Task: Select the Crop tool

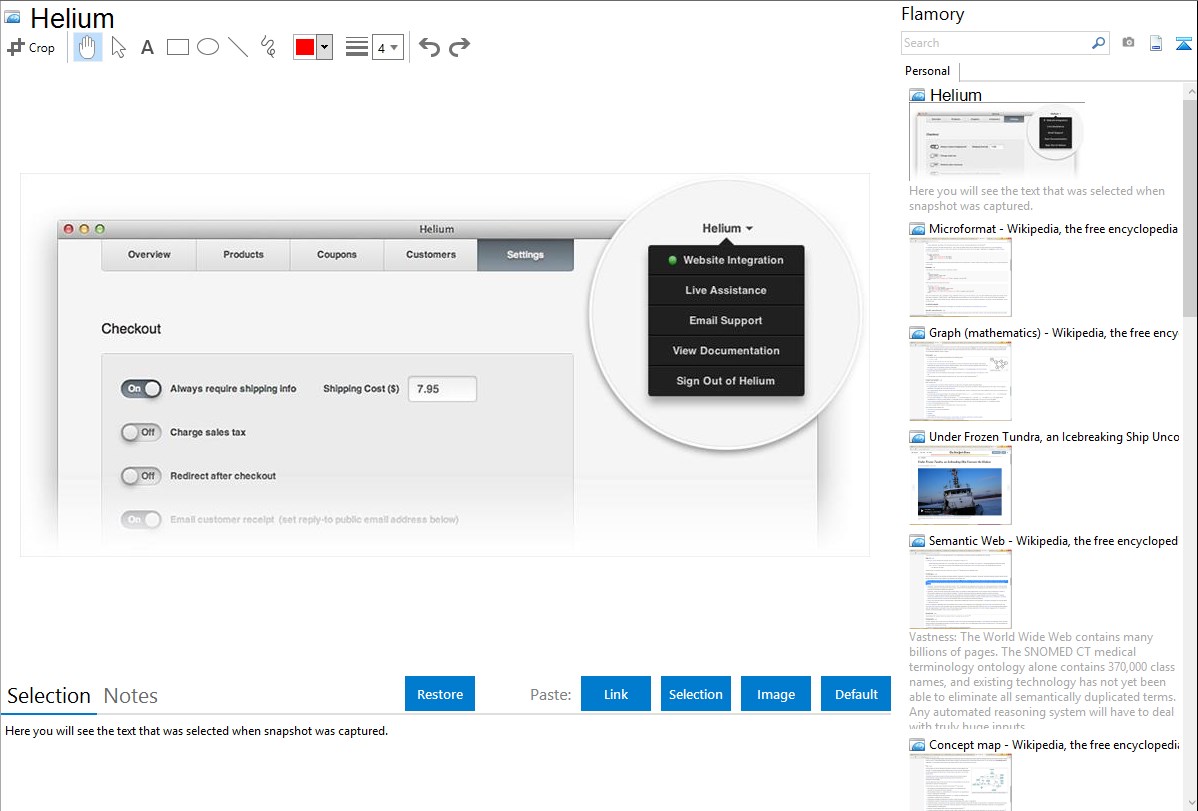Action: click(x=31, y=47)
